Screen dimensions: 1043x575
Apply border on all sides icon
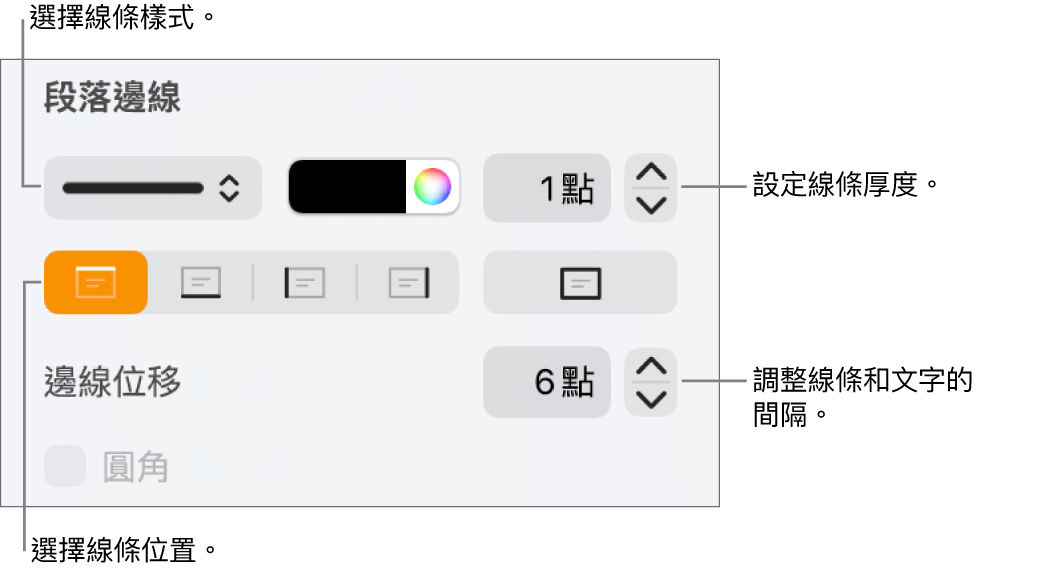tap(580, 282)
